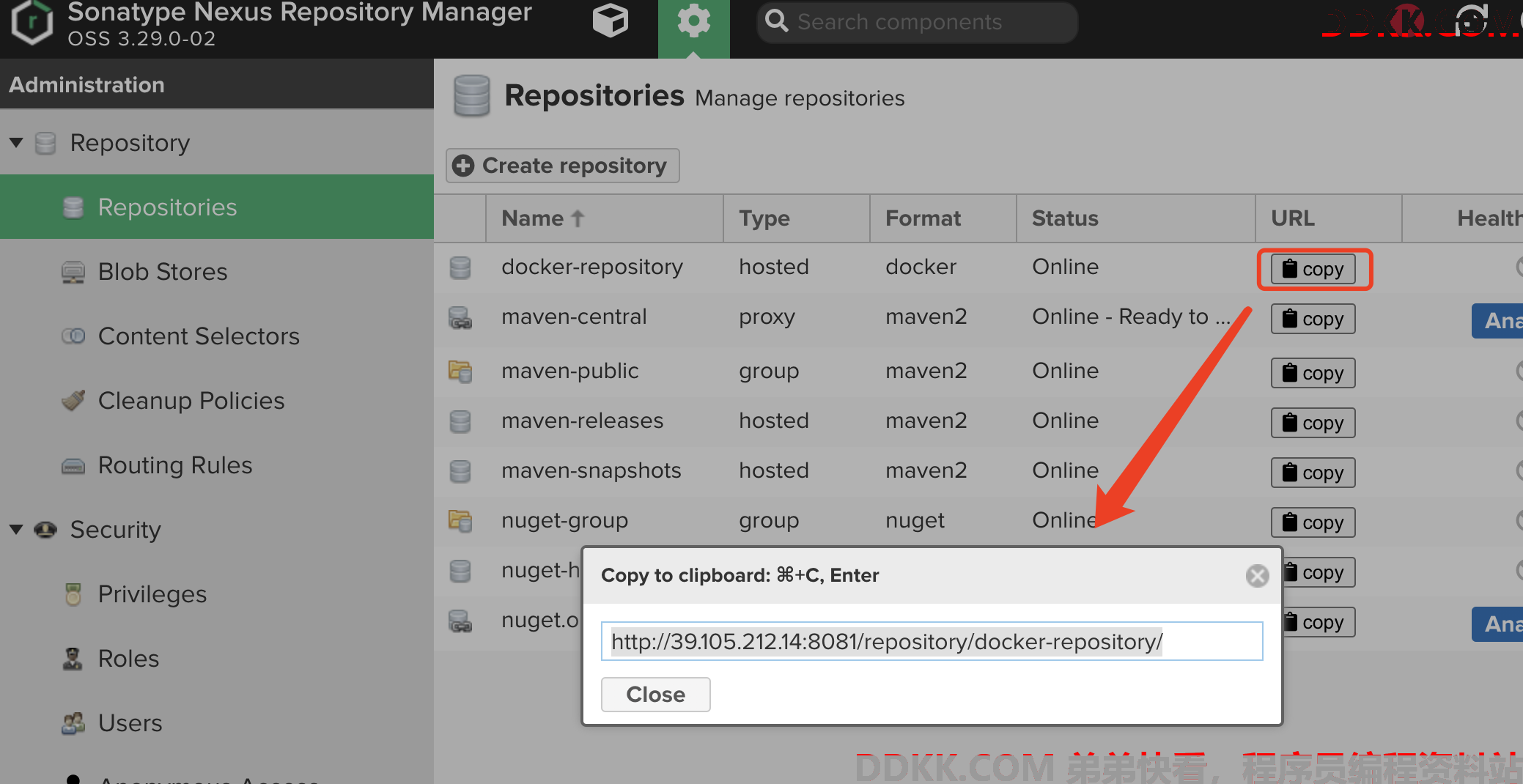This screenshot has width=1523, height=784.
Task: Click the Blob Stores icon
Action: (x=73, y=273)
